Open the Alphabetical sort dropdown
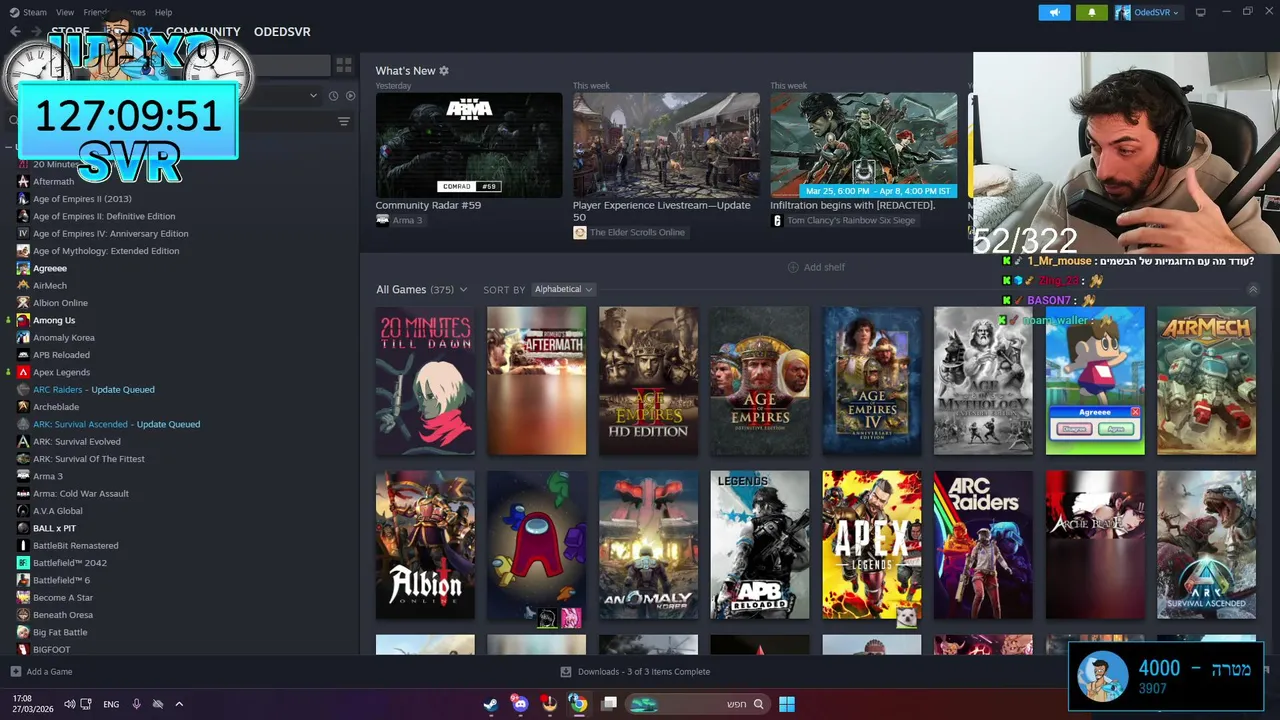The height and width of the screenshot is (720, 1280). click(563, 289)
